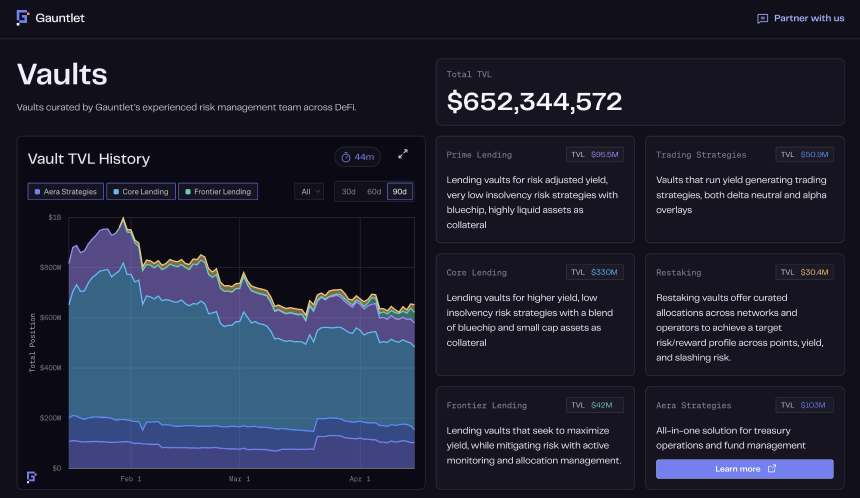The image size is (860, 498).
Task: Open the All dropdown filter
Action: click(309, 191)
